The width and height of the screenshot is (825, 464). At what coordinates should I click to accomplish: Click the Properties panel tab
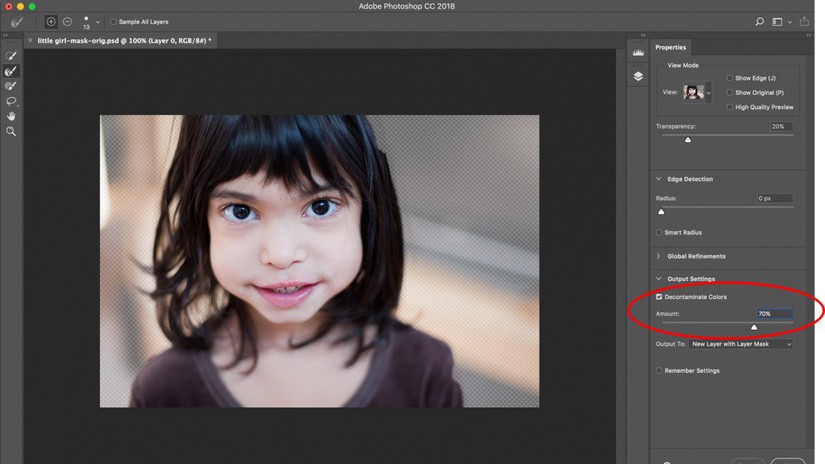pyautogui.click(x=671, y=48)
